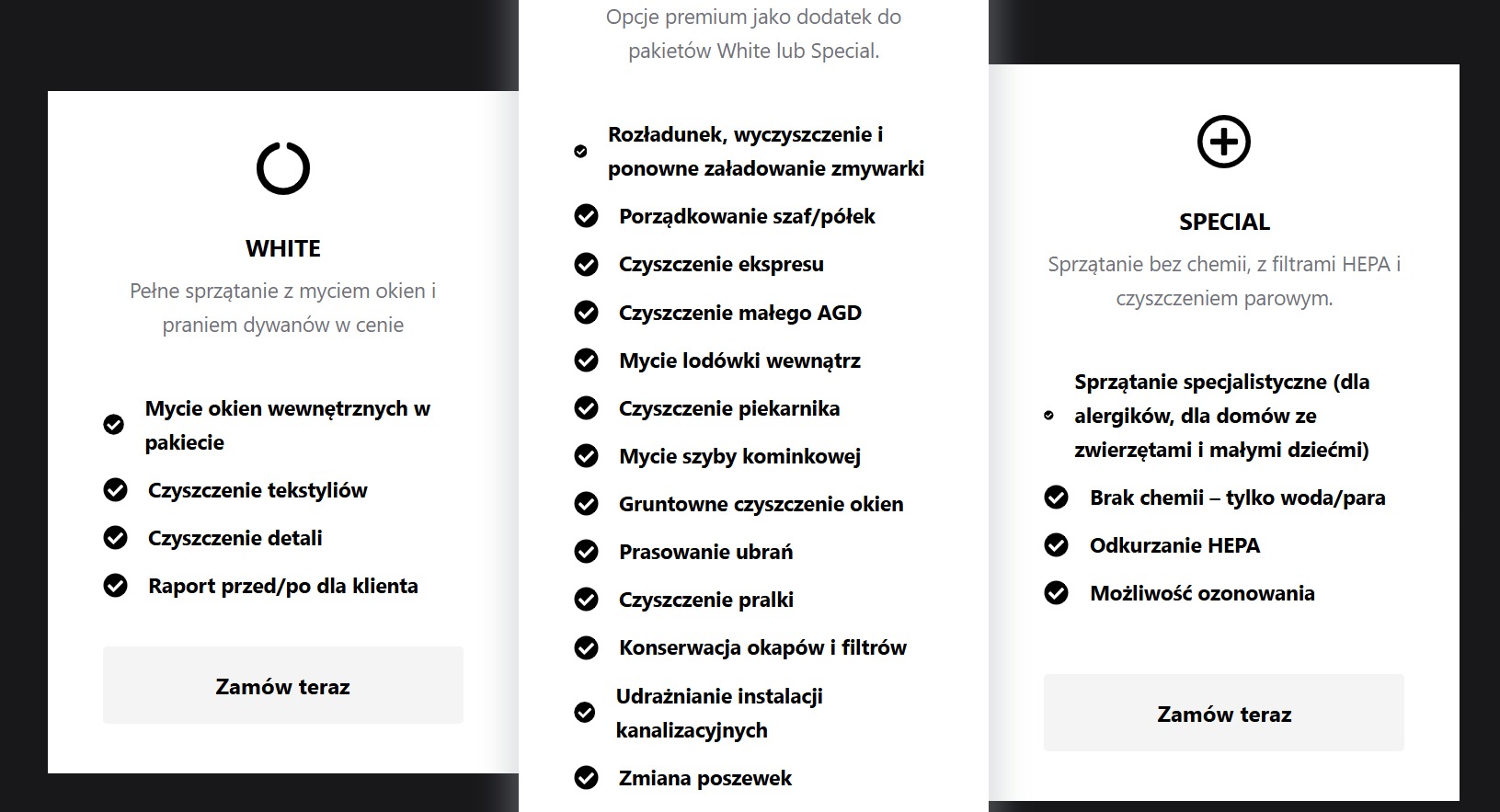Click checkmark beside Porządkowanie szaf/półek

pyautogui.click(x=586, y=216)
